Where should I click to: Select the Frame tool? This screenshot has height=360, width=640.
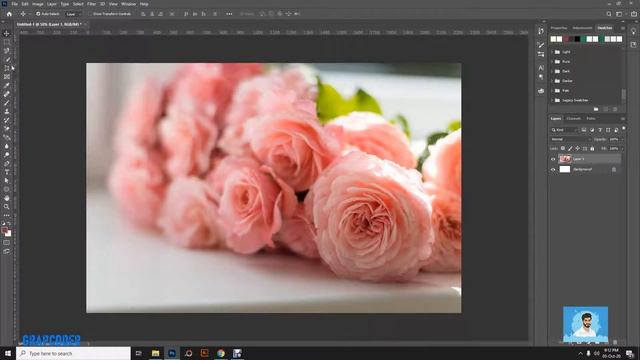click(x=7, y=76)
